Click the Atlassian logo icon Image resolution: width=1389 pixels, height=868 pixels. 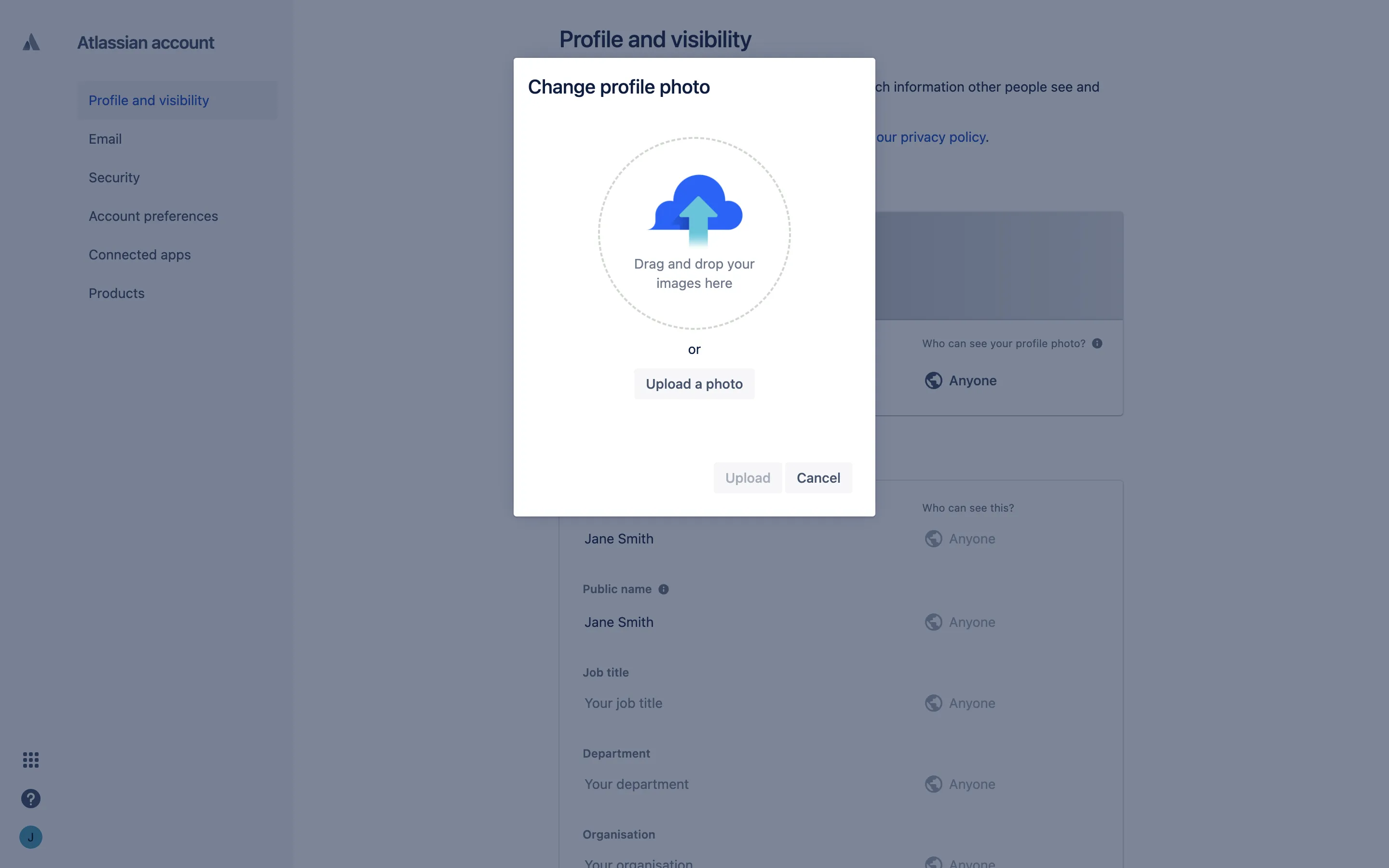31,42
